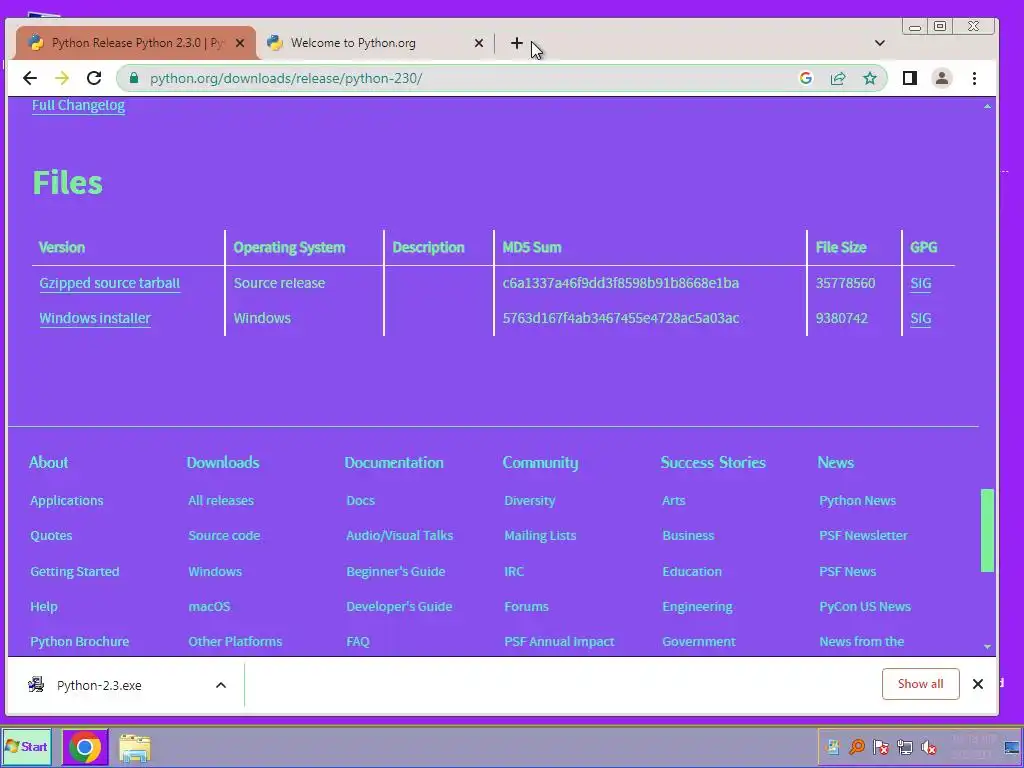Open the Forums link
The image size is (1024, 768).
tap(526, 606)
